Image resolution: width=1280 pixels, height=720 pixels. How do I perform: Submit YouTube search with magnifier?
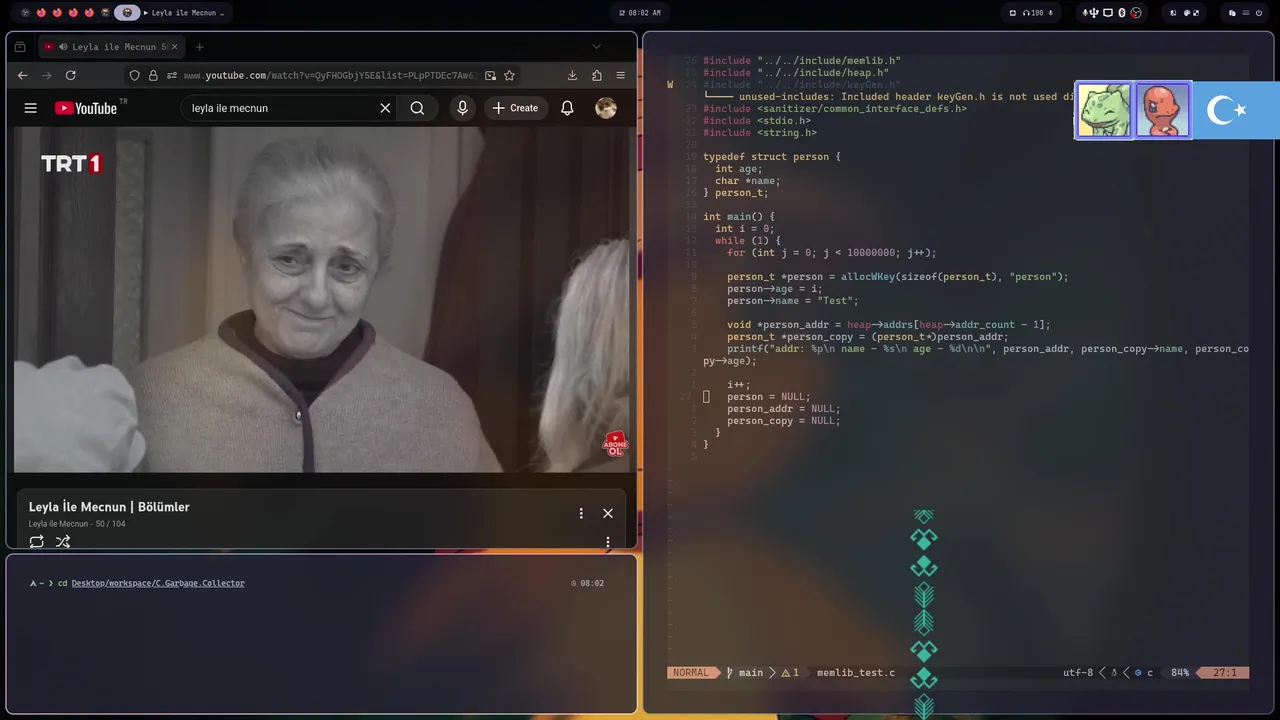click(x=417, y=108)
